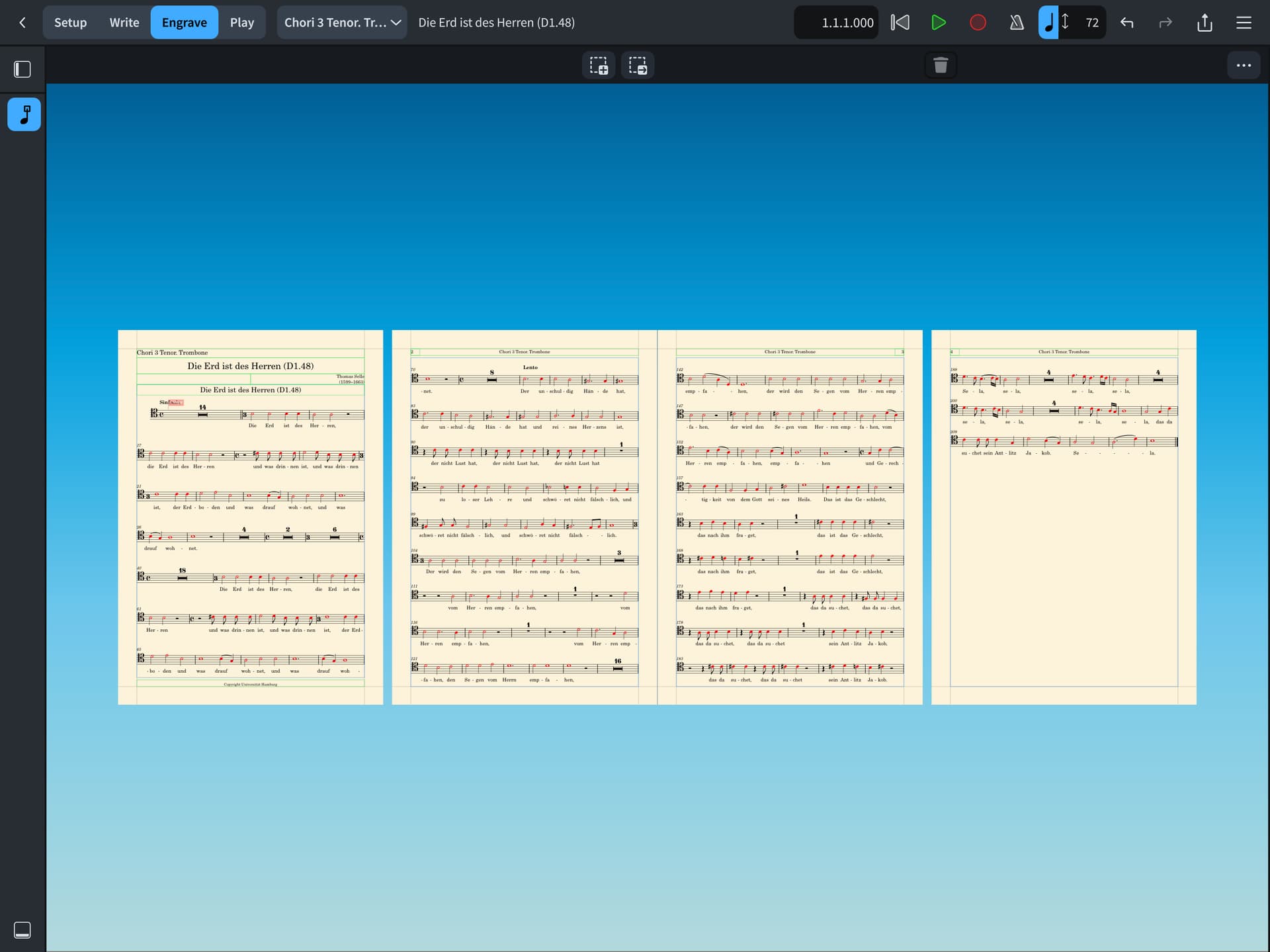Toggle the left panel visibility
This screenshot has width=1270, height=952.
click(x=22, y=69)
